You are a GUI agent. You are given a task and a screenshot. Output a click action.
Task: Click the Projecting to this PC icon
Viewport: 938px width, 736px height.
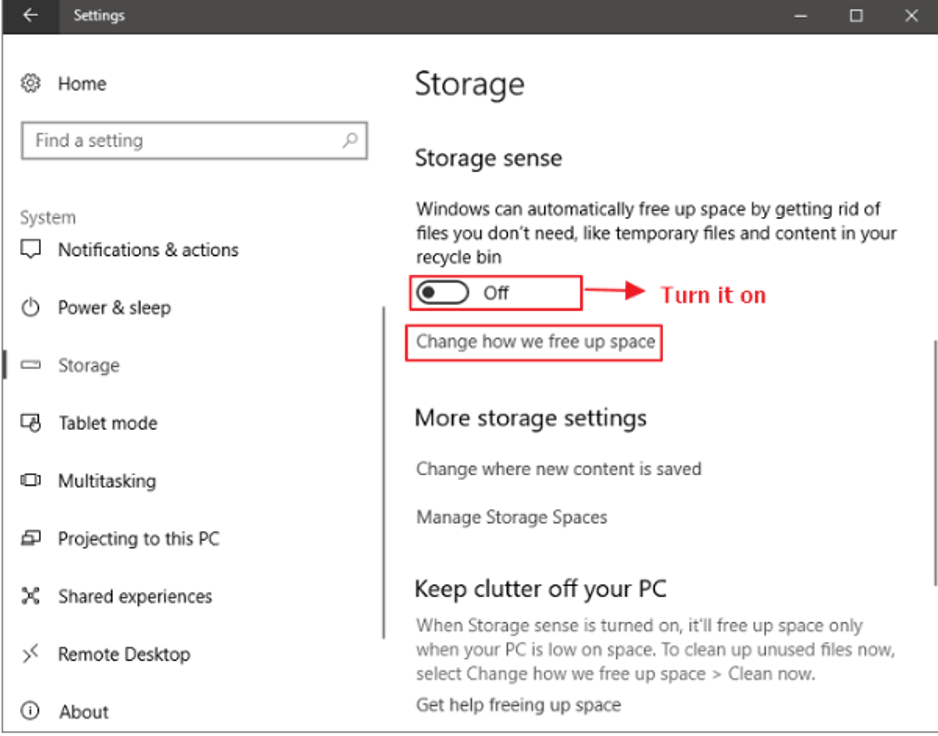coord(31,539)
